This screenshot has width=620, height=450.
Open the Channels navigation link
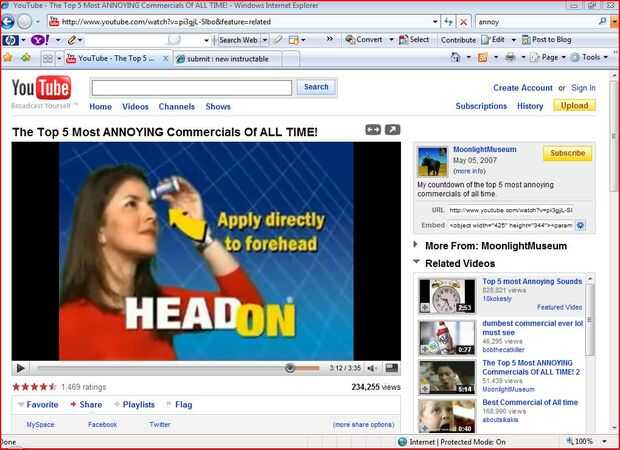click(177, 107)
